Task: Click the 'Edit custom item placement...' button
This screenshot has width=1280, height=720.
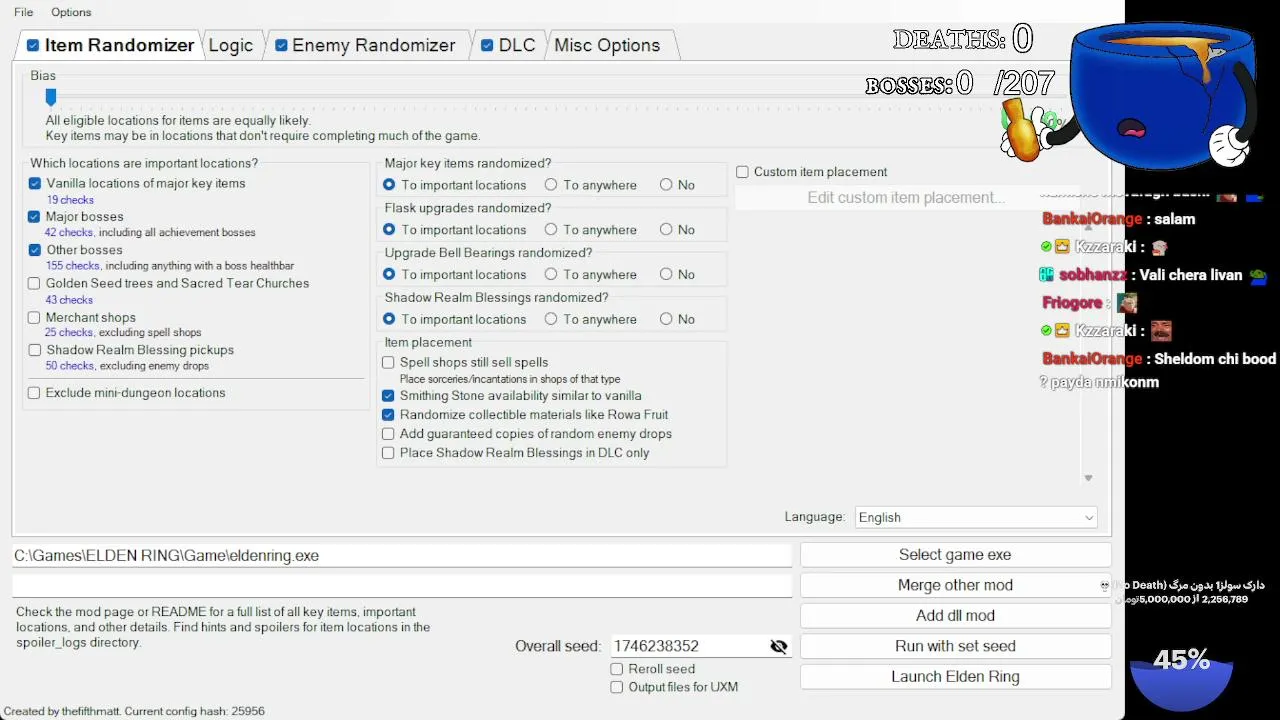Action: 906,198
